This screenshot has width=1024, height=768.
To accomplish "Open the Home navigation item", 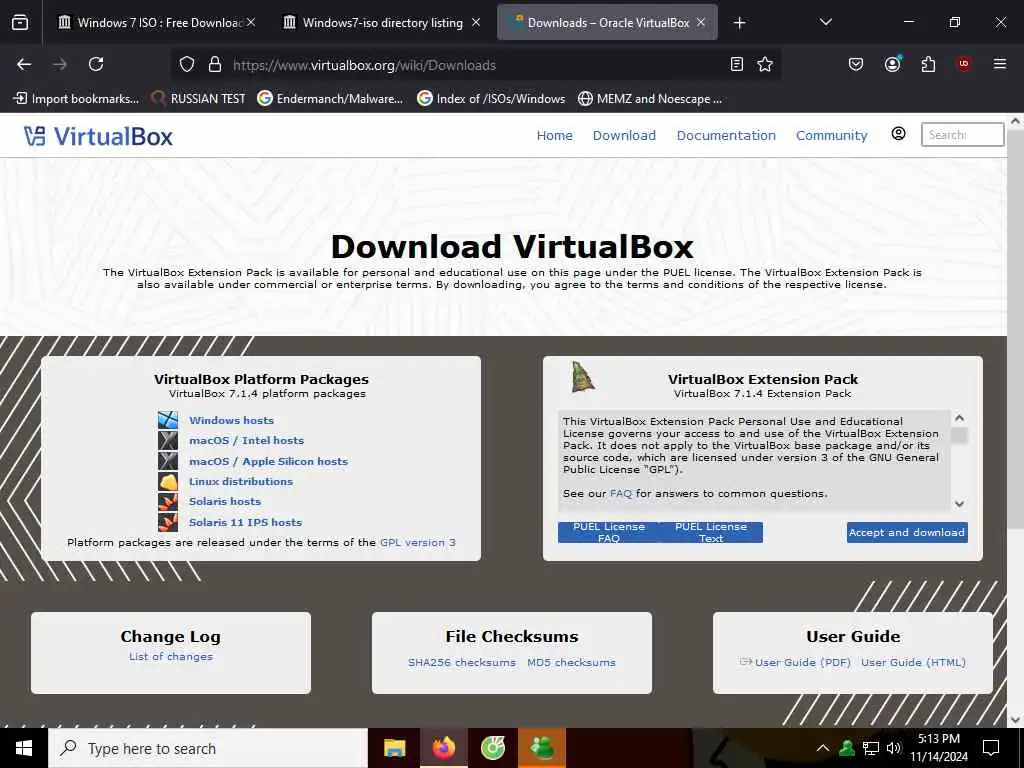I will coord(554,135).
